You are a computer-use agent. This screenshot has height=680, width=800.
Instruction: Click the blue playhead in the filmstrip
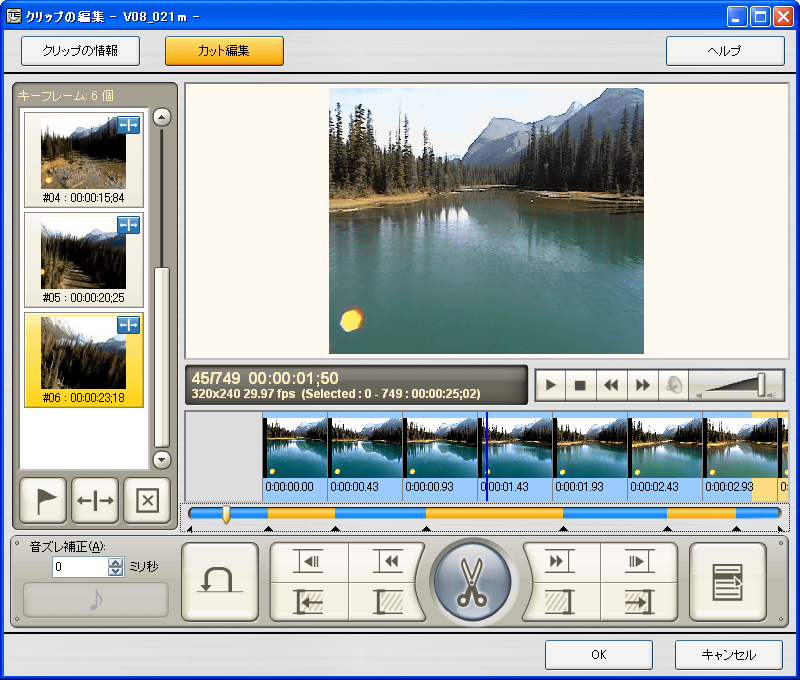pos(487,457)
